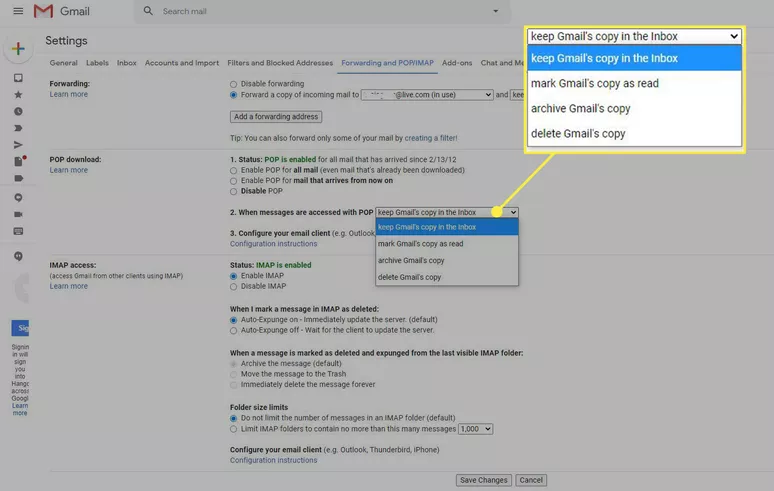The width and height of the screenshot is (774, 491).
Task: Choose 'delete Gmail's copy' option
Action: [447, 277]
